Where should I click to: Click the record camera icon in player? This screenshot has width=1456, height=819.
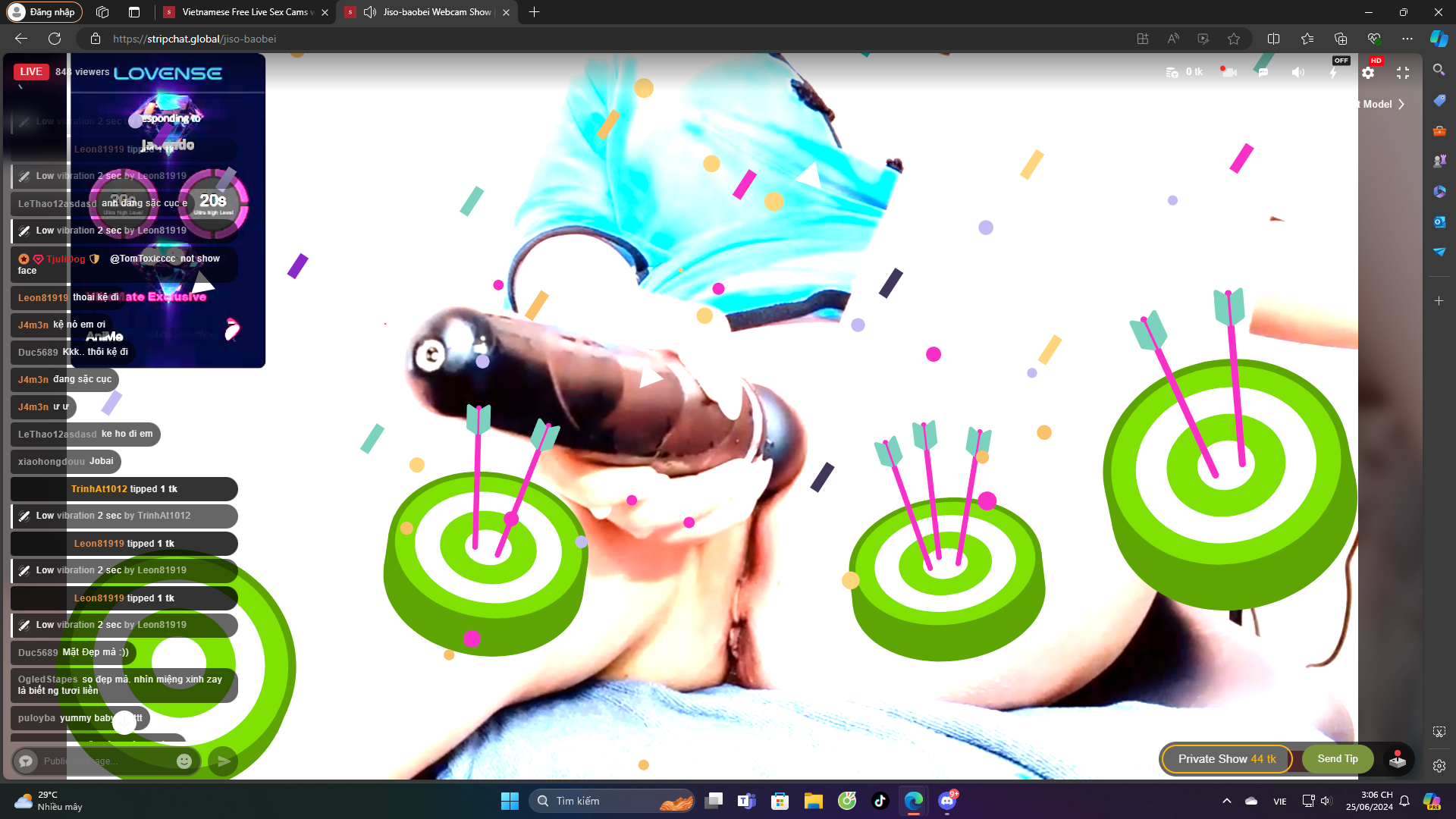[x=1228, y=72]
